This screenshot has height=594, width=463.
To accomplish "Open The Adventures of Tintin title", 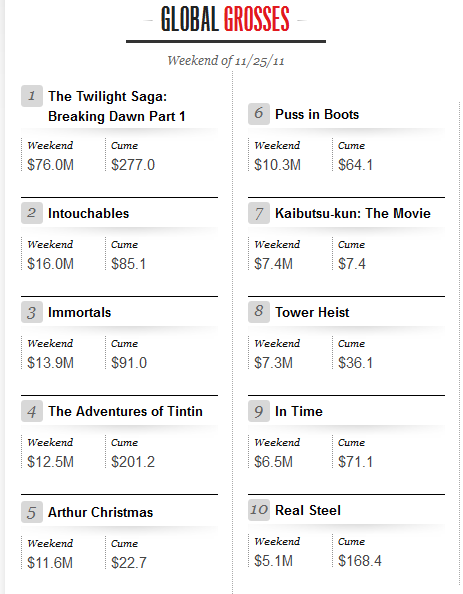I will (125, 411).
